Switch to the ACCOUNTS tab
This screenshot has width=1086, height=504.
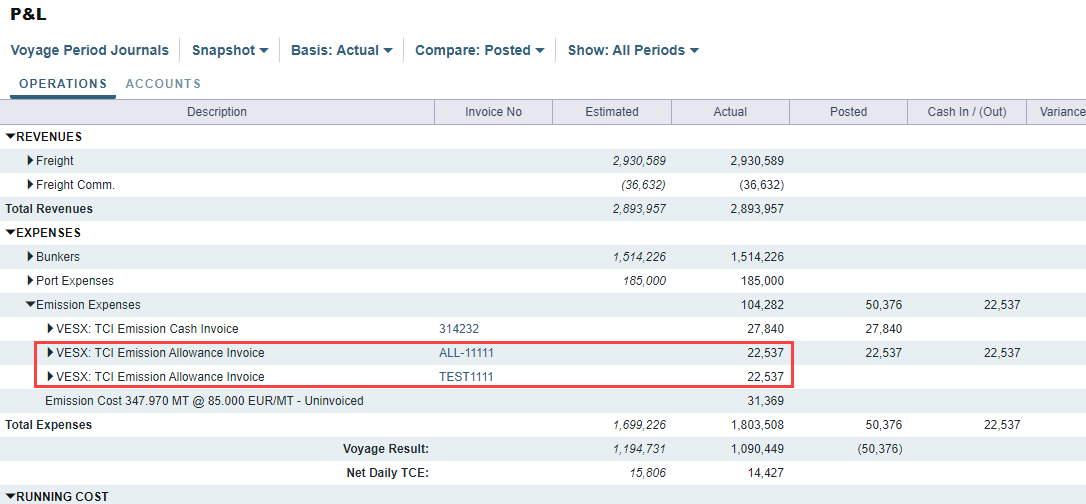163,84
